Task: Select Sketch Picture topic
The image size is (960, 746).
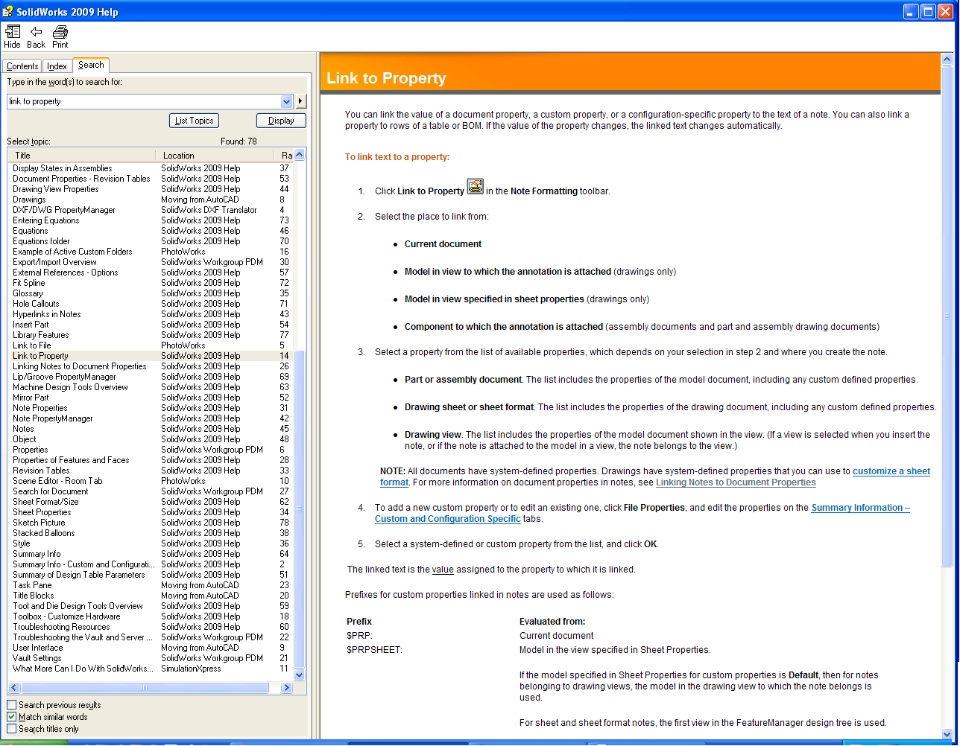Action: [39, 522]
